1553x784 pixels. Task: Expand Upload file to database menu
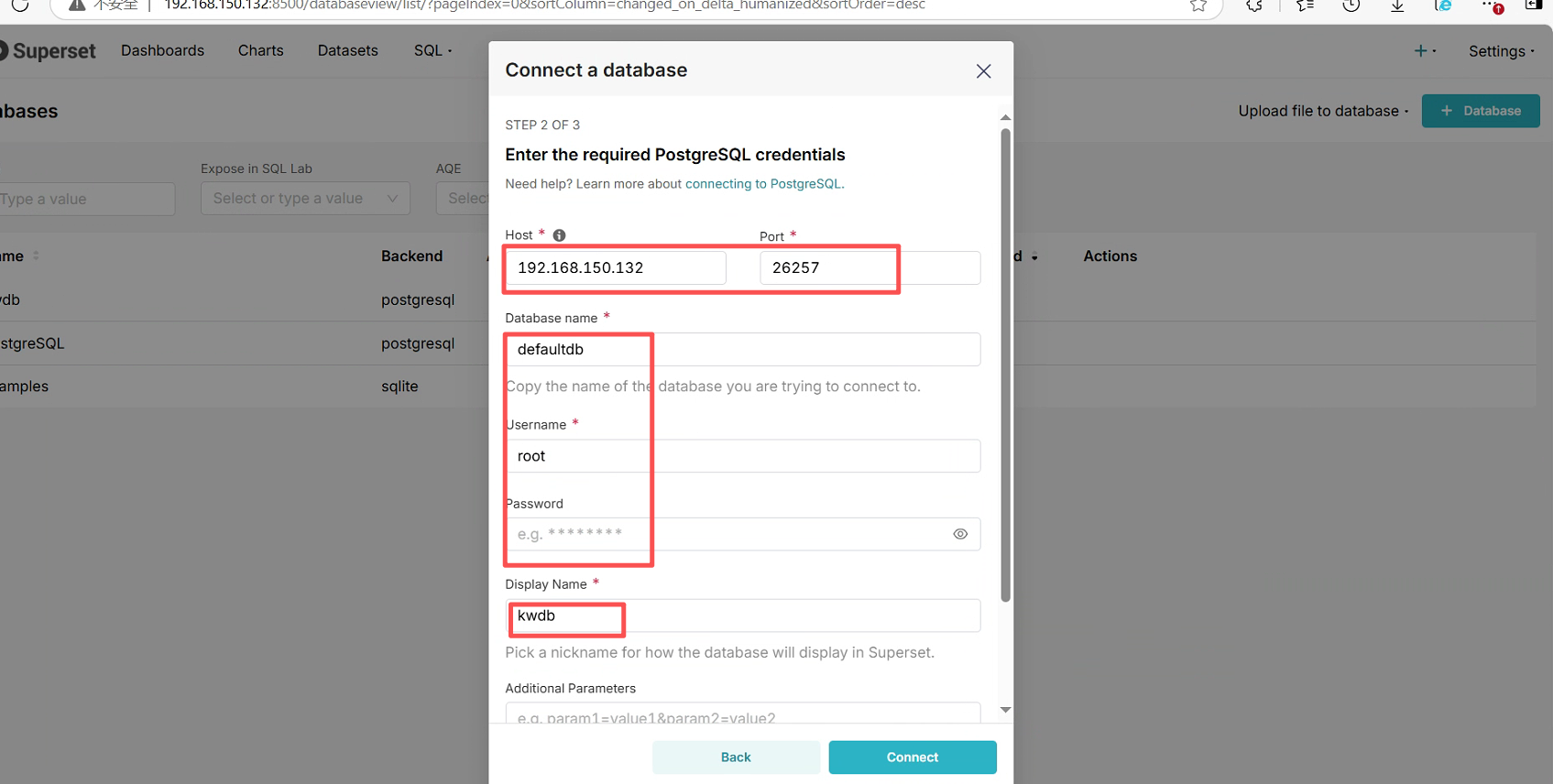pos(1323,111)
